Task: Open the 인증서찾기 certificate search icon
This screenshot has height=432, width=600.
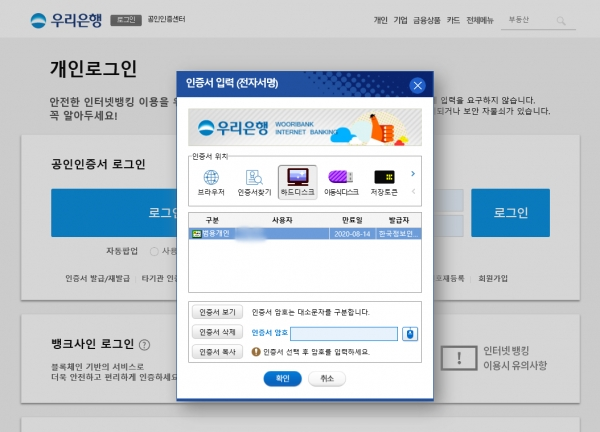Action: point(254,183)
